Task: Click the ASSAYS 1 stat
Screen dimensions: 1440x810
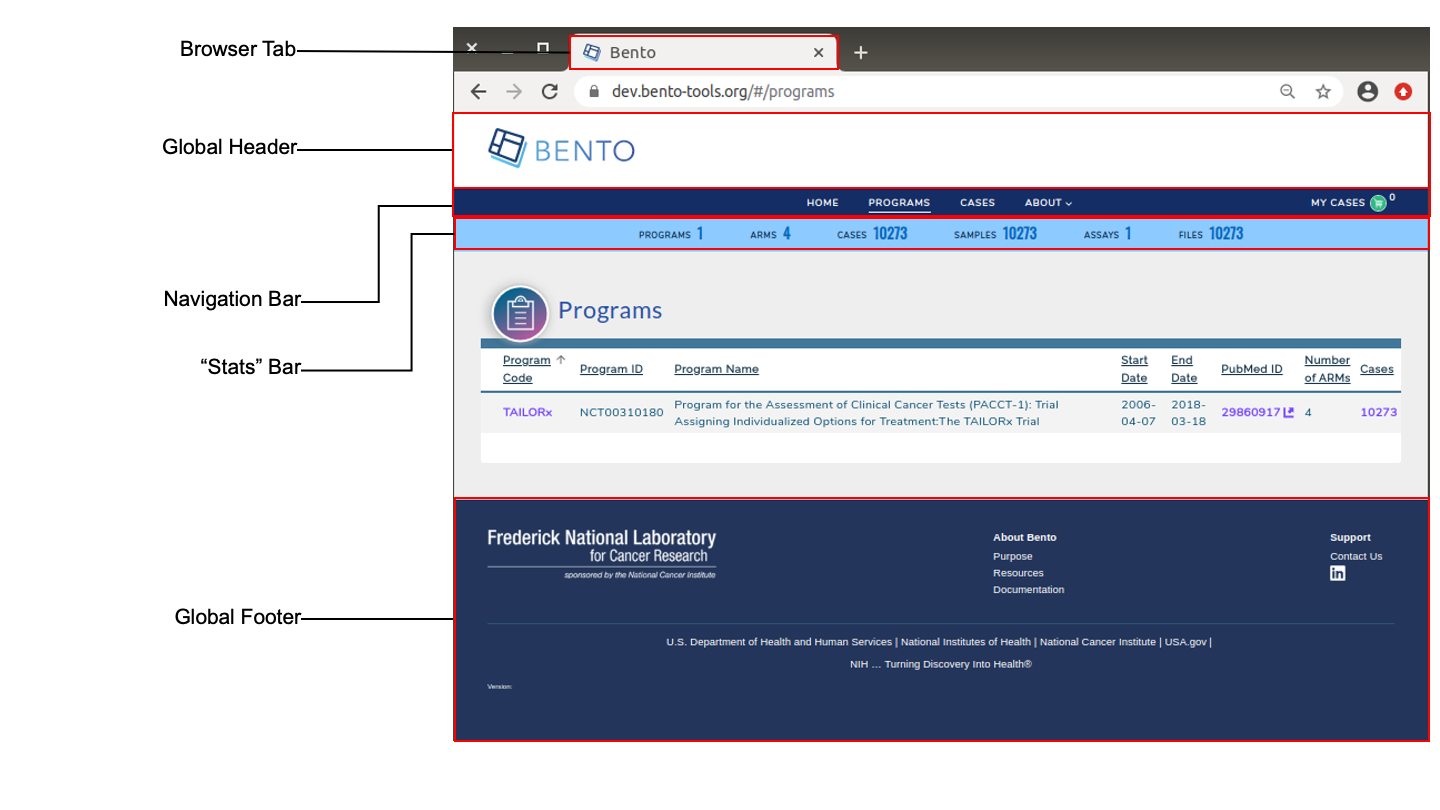Action: pyautogui.click(x=1107, y=234)
